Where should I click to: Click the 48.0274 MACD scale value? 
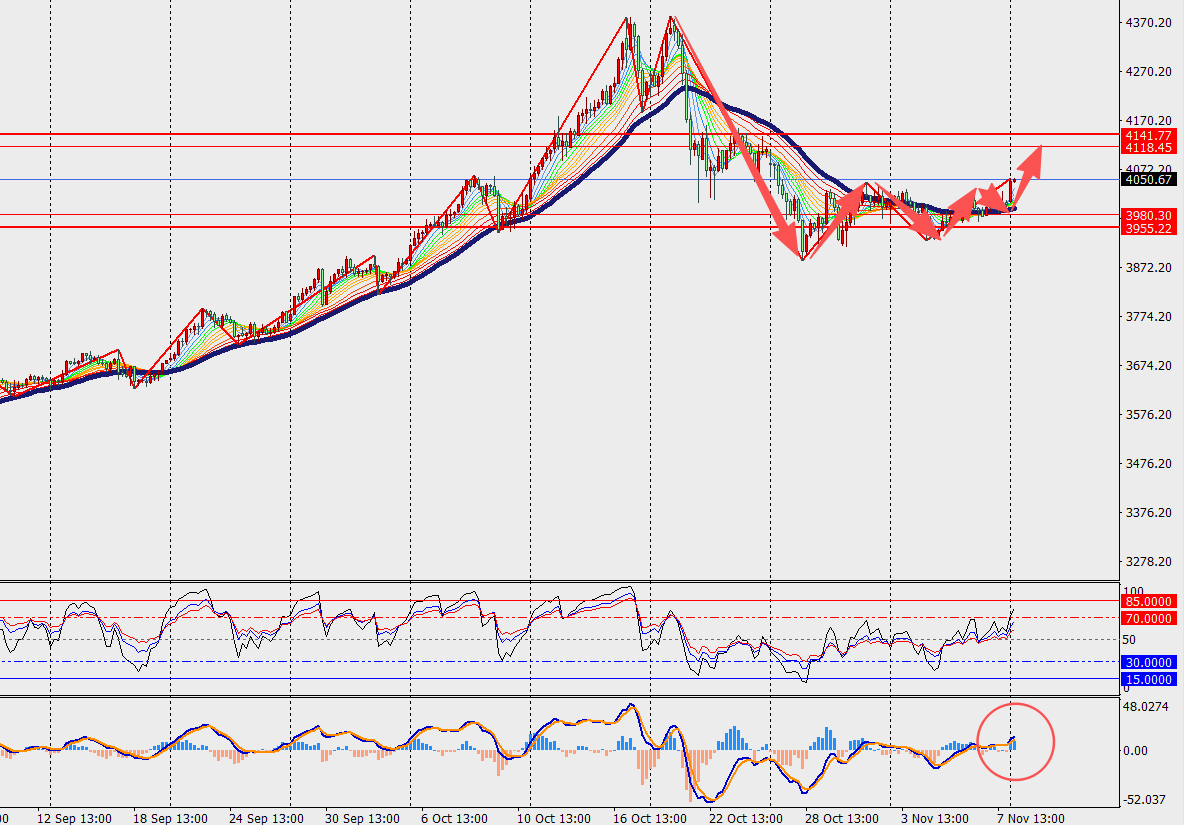(x=1148, y=706)
